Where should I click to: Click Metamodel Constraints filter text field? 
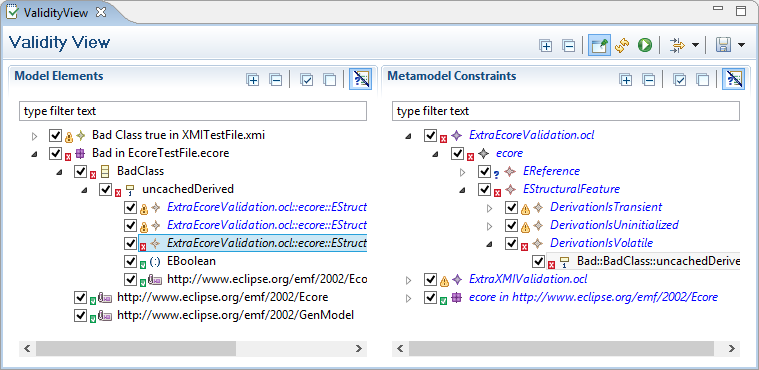click(x=566, y=111)
